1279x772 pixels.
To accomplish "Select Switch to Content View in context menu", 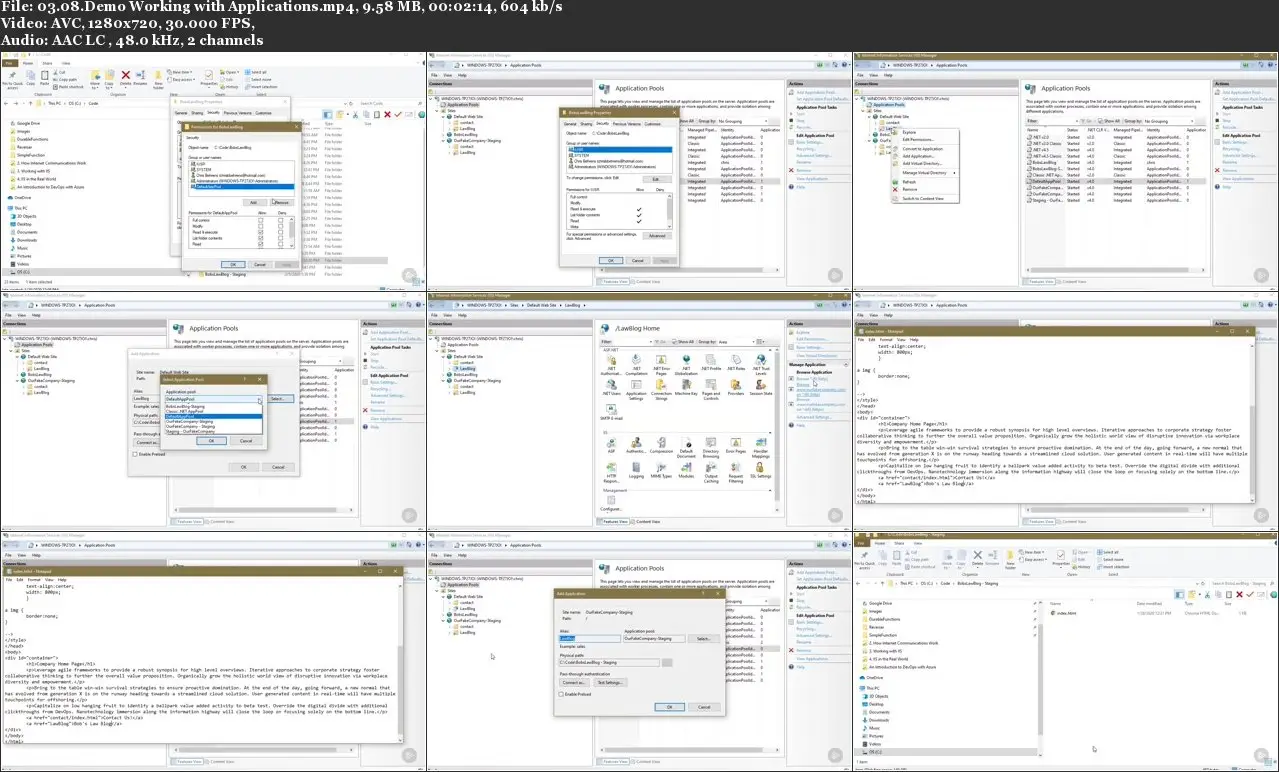I will pos(924,198).
